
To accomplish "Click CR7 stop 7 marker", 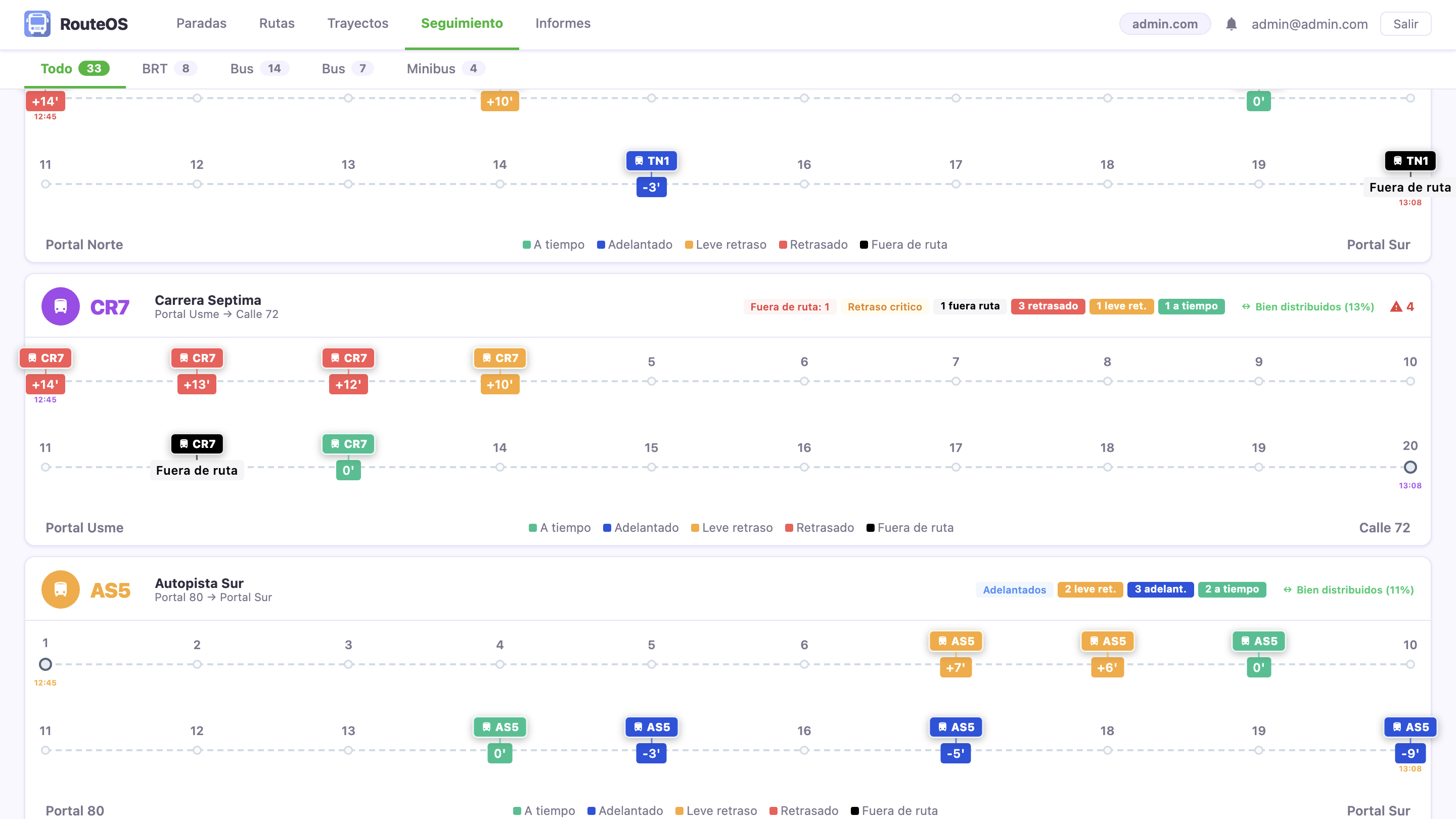I will pos(956,381).
